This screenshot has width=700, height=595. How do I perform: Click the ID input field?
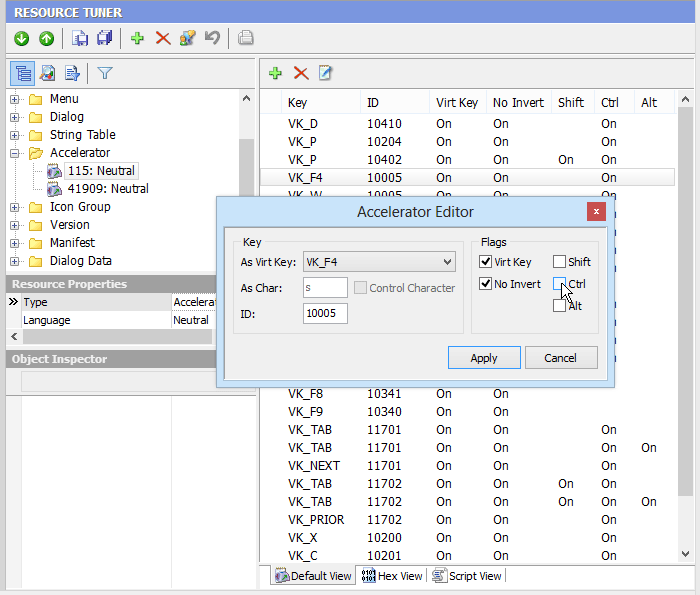(x=325, y=313)
